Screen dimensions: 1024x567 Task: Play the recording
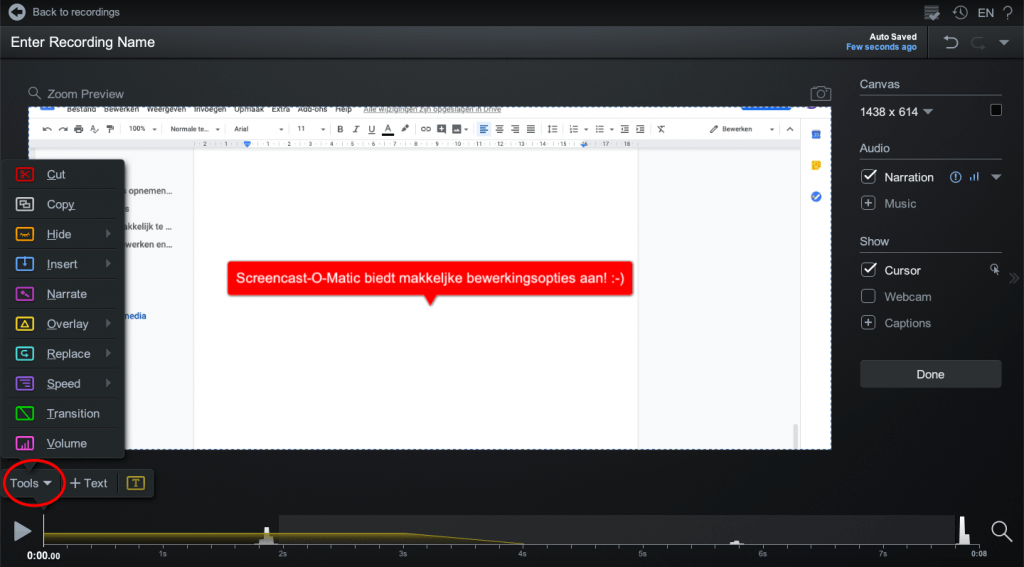22,531
